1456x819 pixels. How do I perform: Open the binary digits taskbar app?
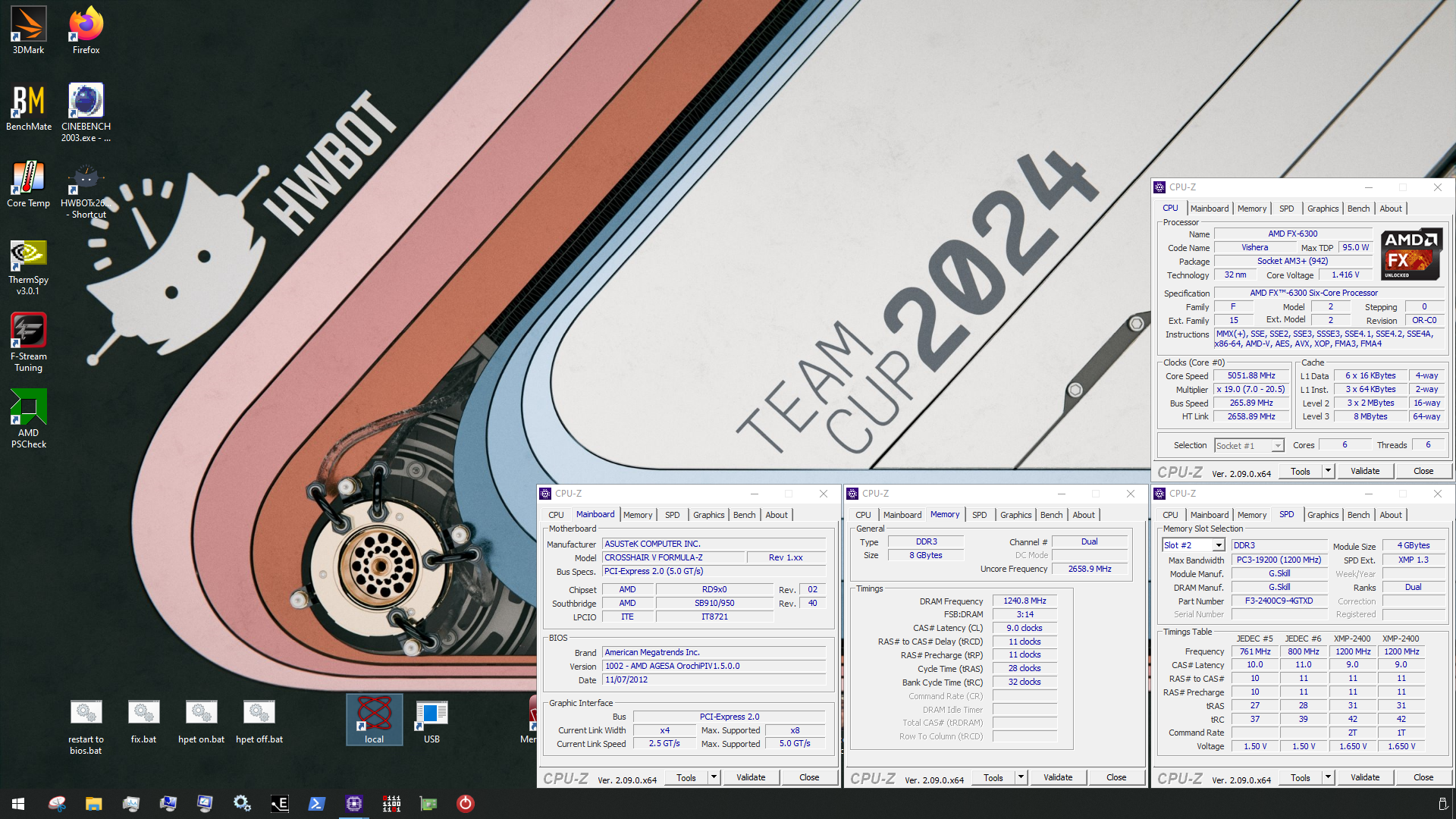point(391,803)
